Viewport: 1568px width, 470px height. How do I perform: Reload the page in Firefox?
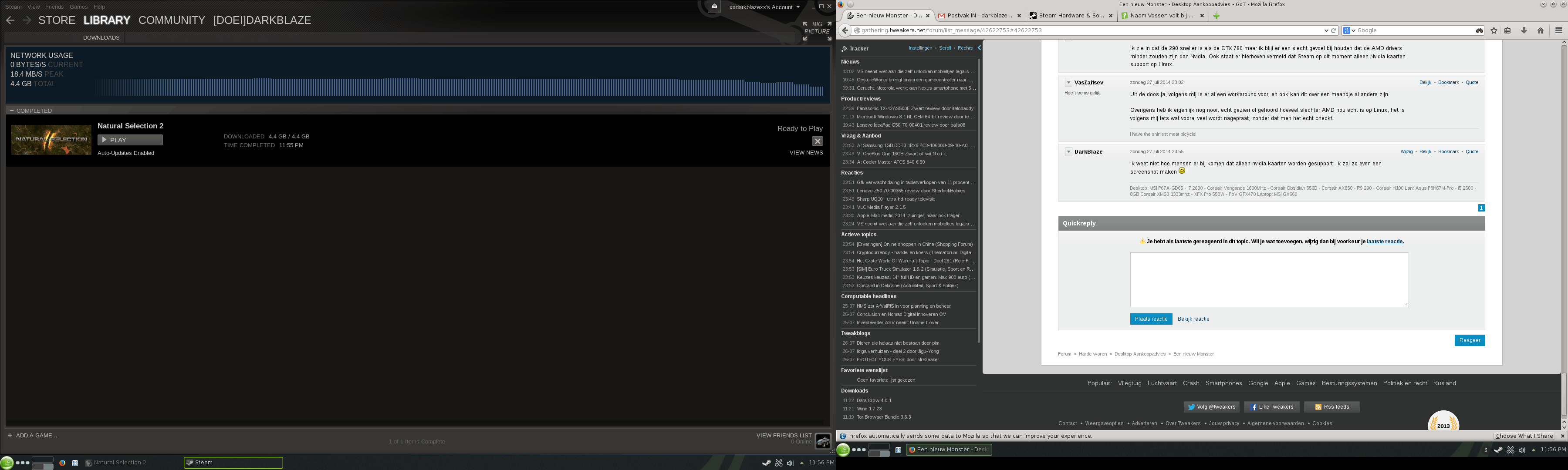pyautogui.click(x=1334, y=30)
